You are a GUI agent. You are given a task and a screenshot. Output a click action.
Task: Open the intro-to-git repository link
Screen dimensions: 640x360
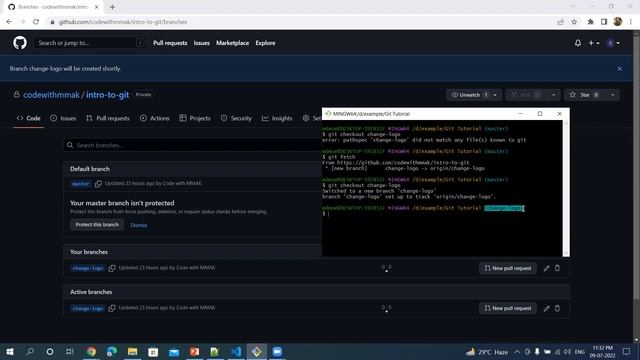coord(107,95)
